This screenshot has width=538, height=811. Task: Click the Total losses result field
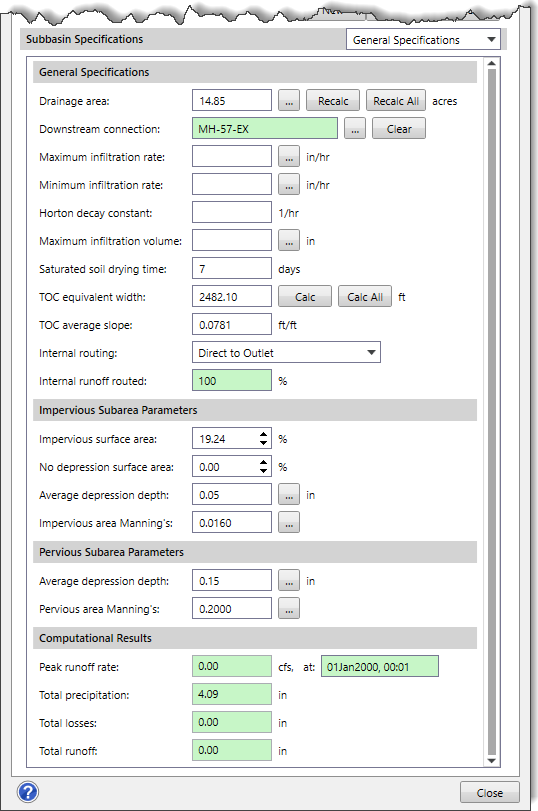[x=232, y=722]
